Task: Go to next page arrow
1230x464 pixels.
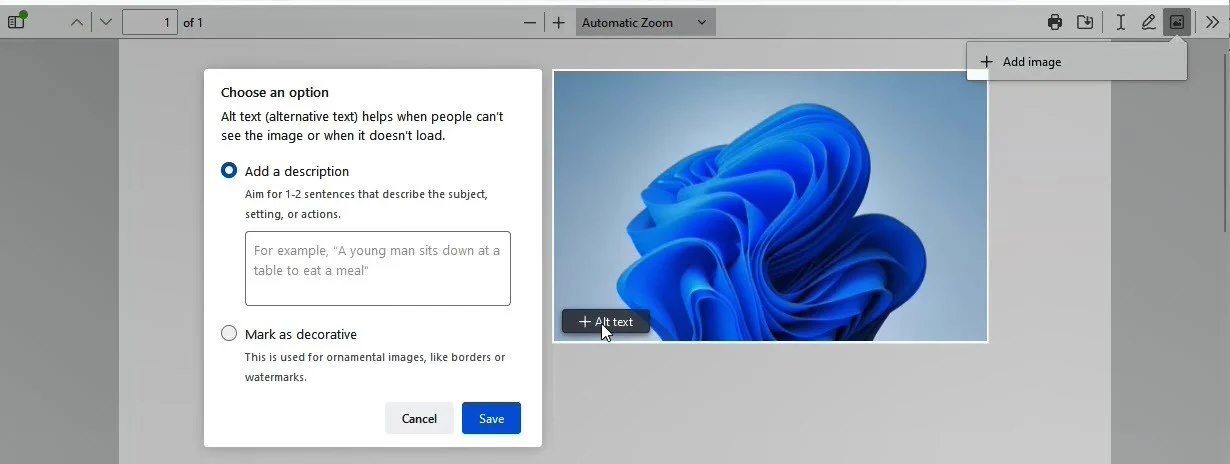Action: coord(106,22)
